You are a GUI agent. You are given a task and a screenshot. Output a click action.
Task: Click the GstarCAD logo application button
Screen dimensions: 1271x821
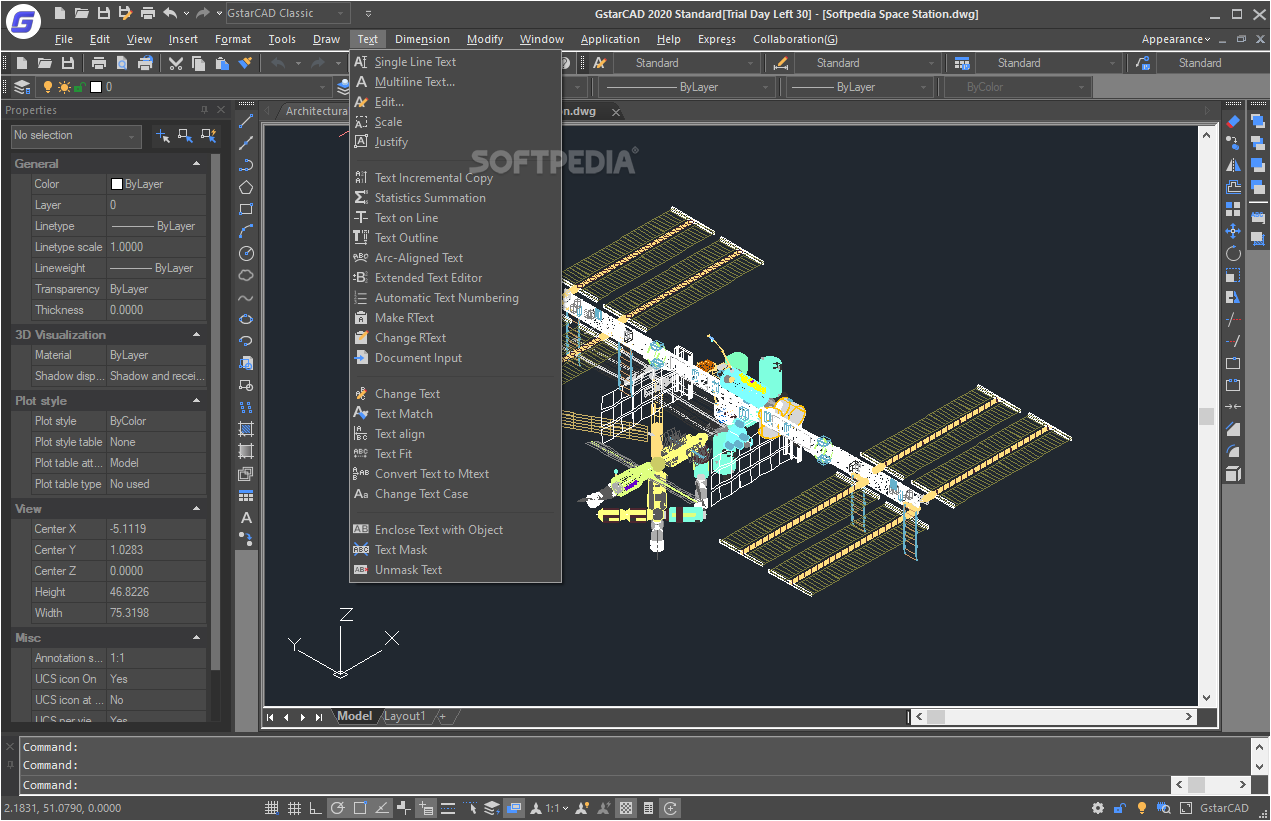tap(21, 20)
